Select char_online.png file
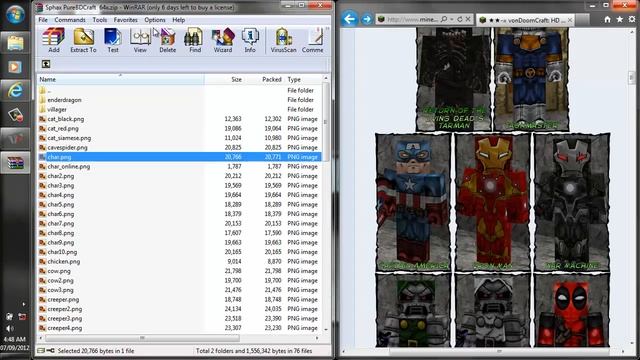 click(69, 167)
